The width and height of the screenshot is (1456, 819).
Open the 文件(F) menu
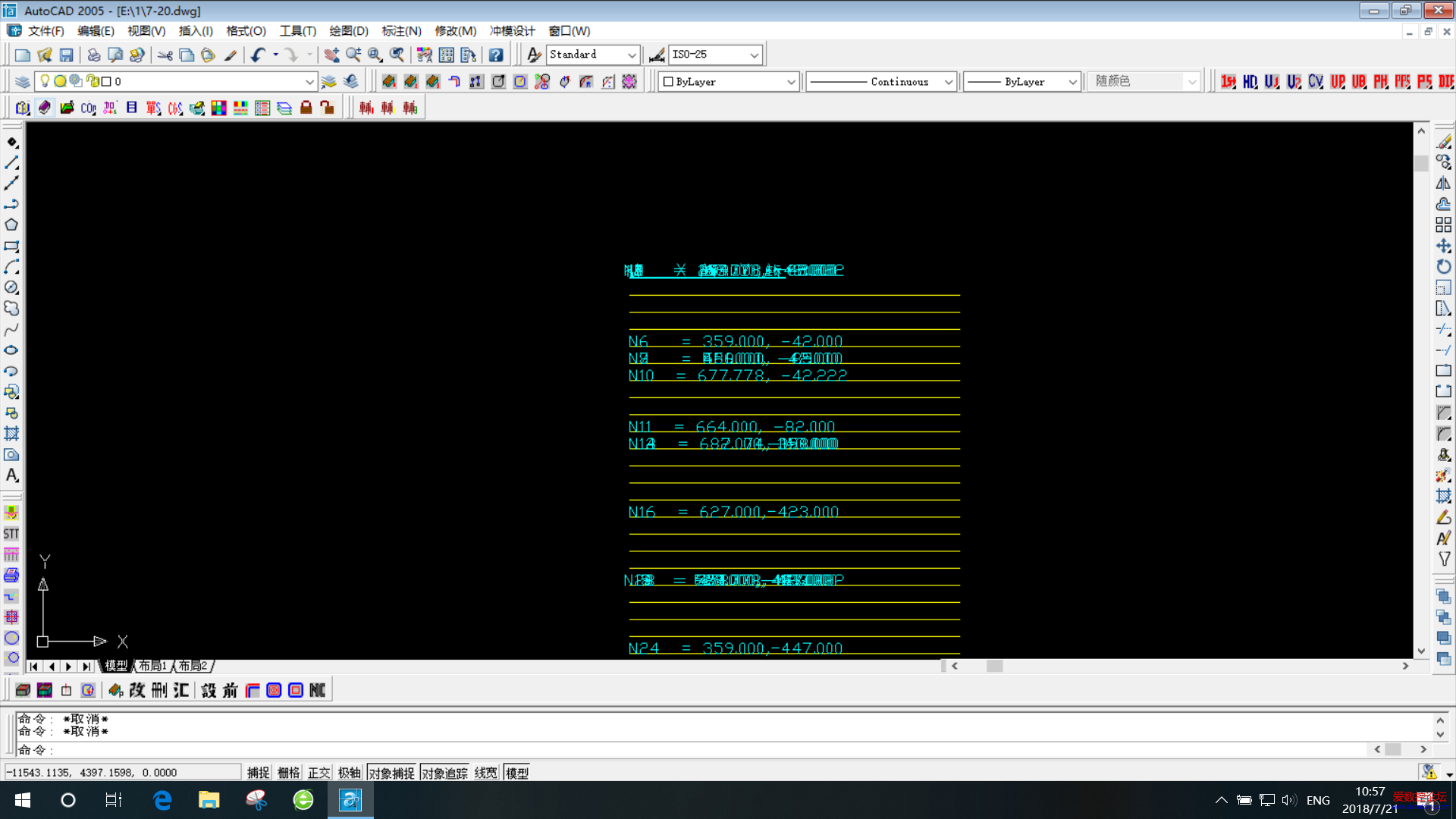[45, 31]
